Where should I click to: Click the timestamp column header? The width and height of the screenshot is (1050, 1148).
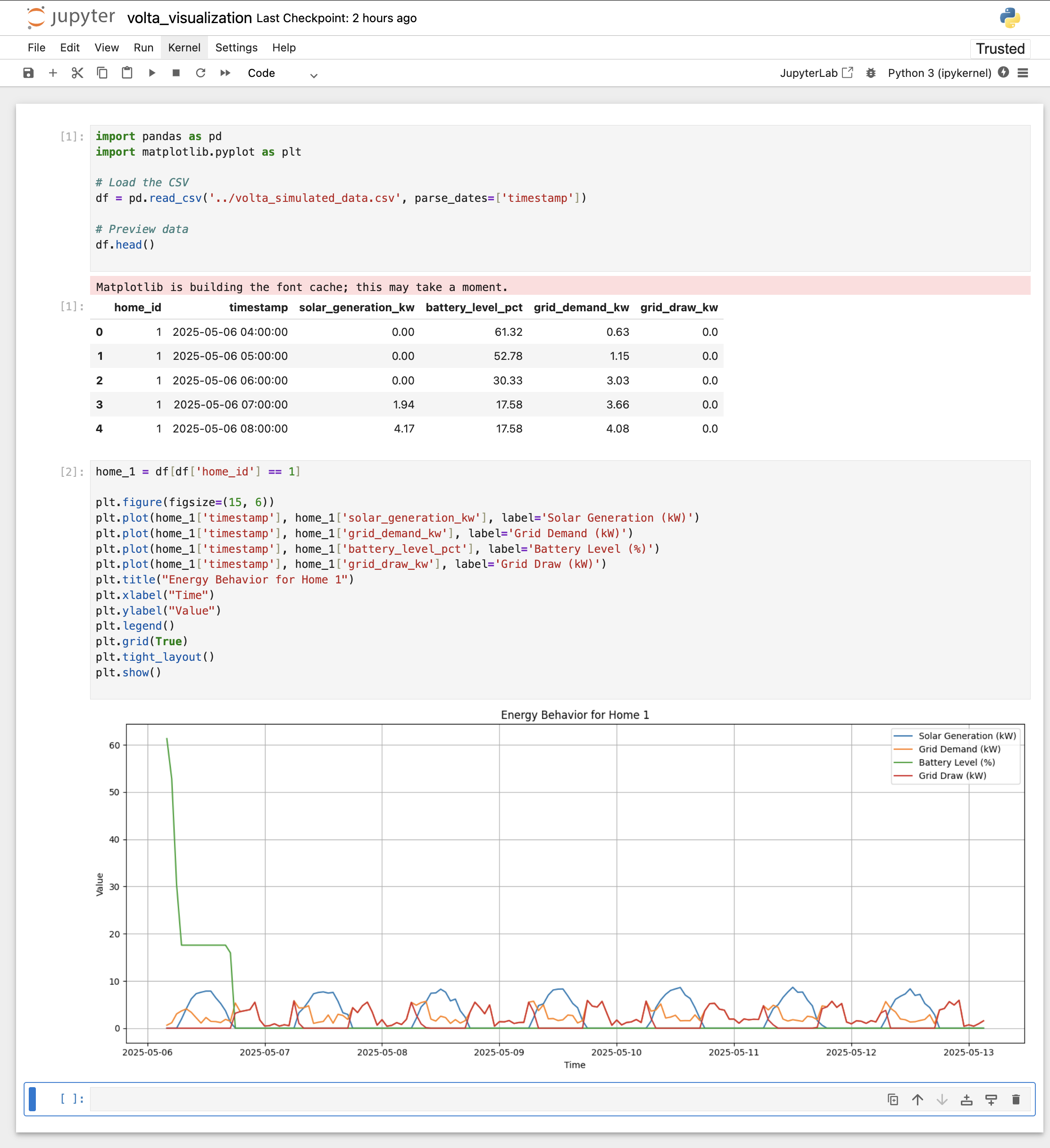[258, 308]
